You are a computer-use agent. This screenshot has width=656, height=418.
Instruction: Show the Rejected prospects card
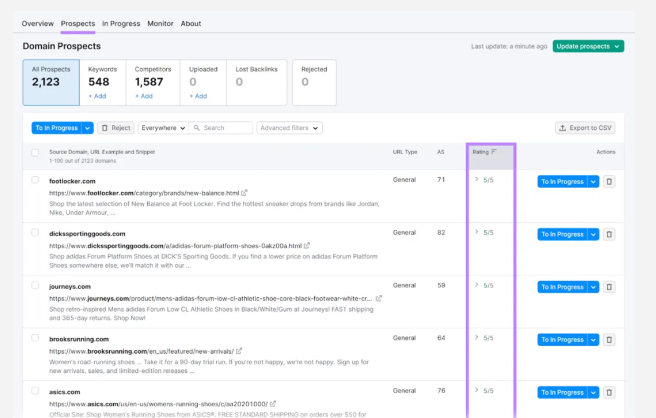(314, 82)
